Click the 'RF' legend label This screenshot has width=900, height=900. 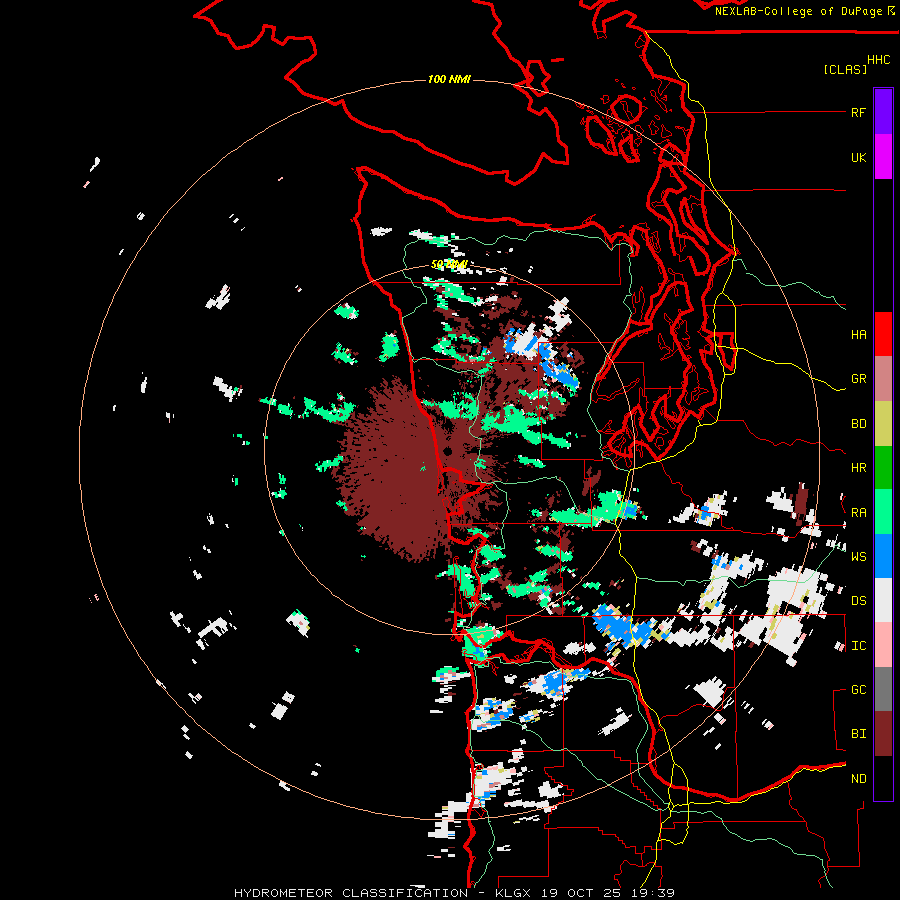[858, 112]
